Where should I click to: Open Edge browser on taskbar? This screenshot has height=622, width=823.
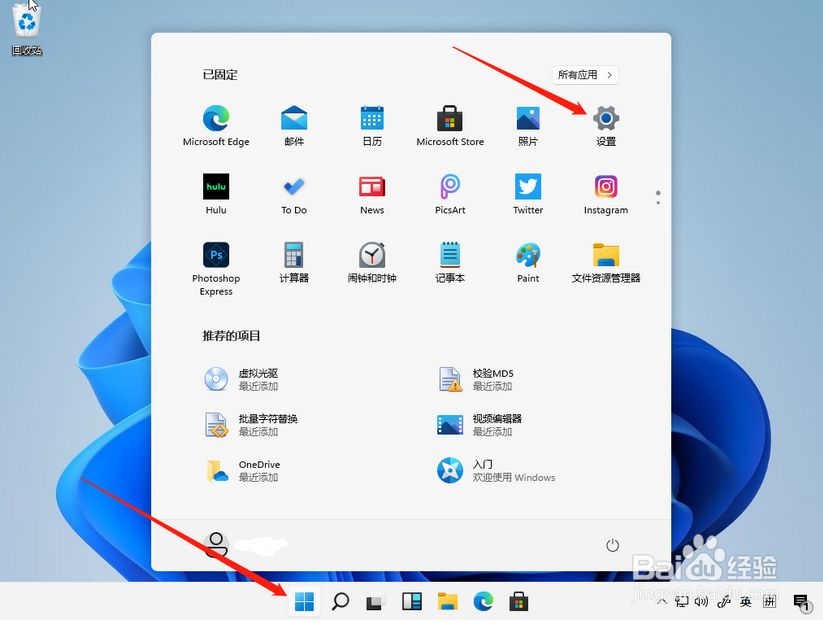point(483,602)
